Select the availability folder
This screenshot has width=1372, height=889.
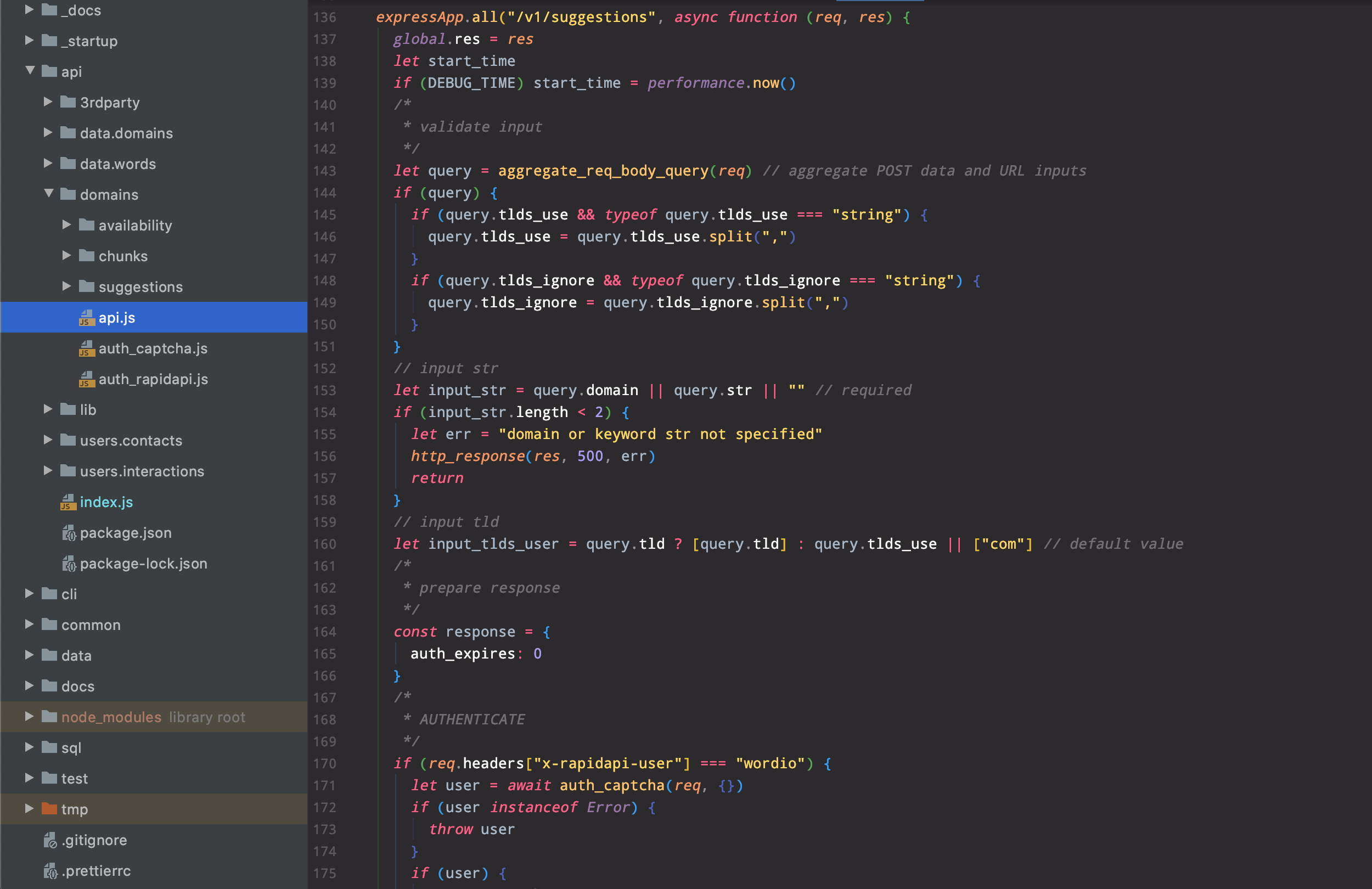tap(135, 226)
